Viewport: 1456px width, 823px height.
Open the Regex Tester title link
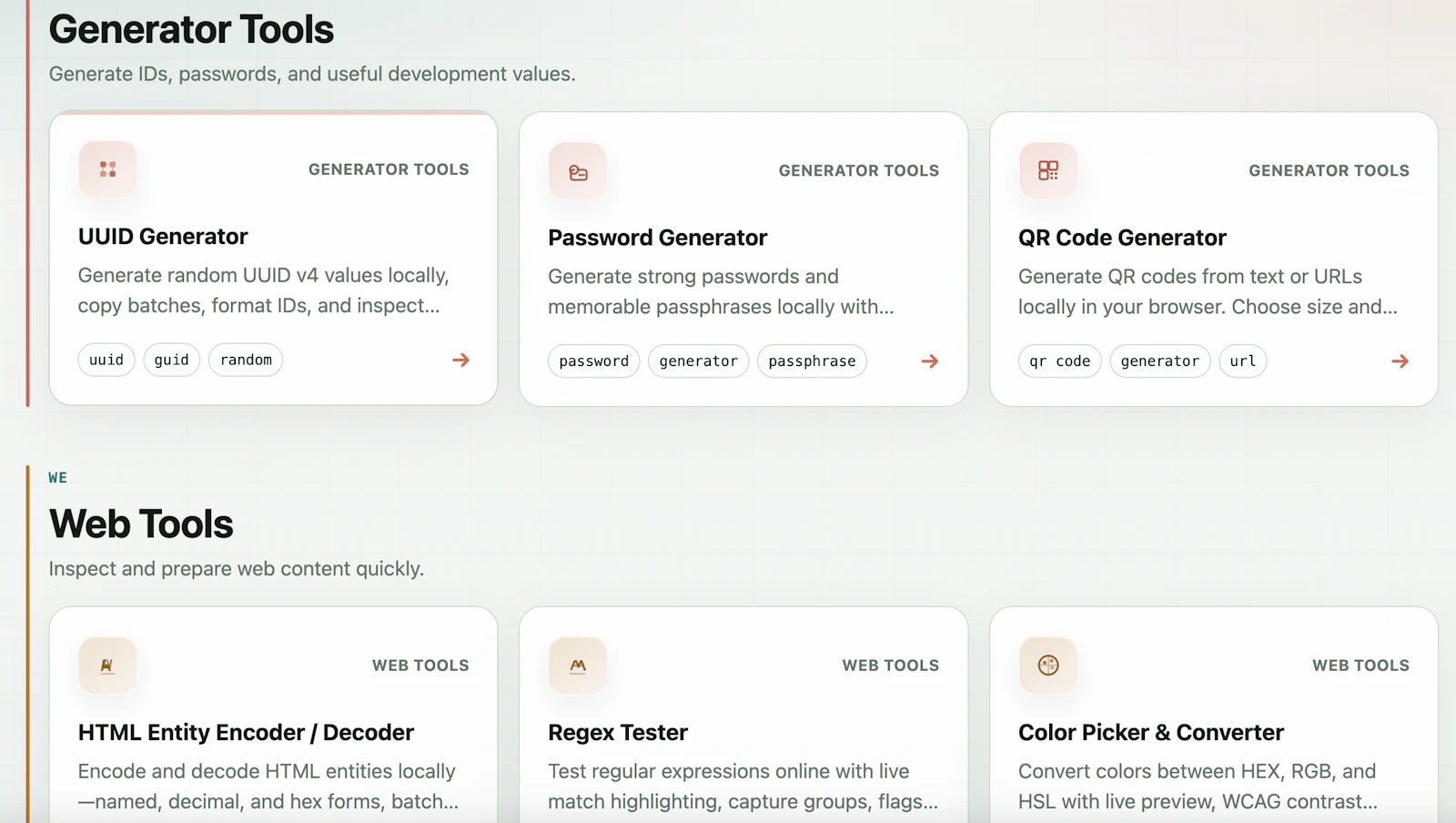coord(618,733)
